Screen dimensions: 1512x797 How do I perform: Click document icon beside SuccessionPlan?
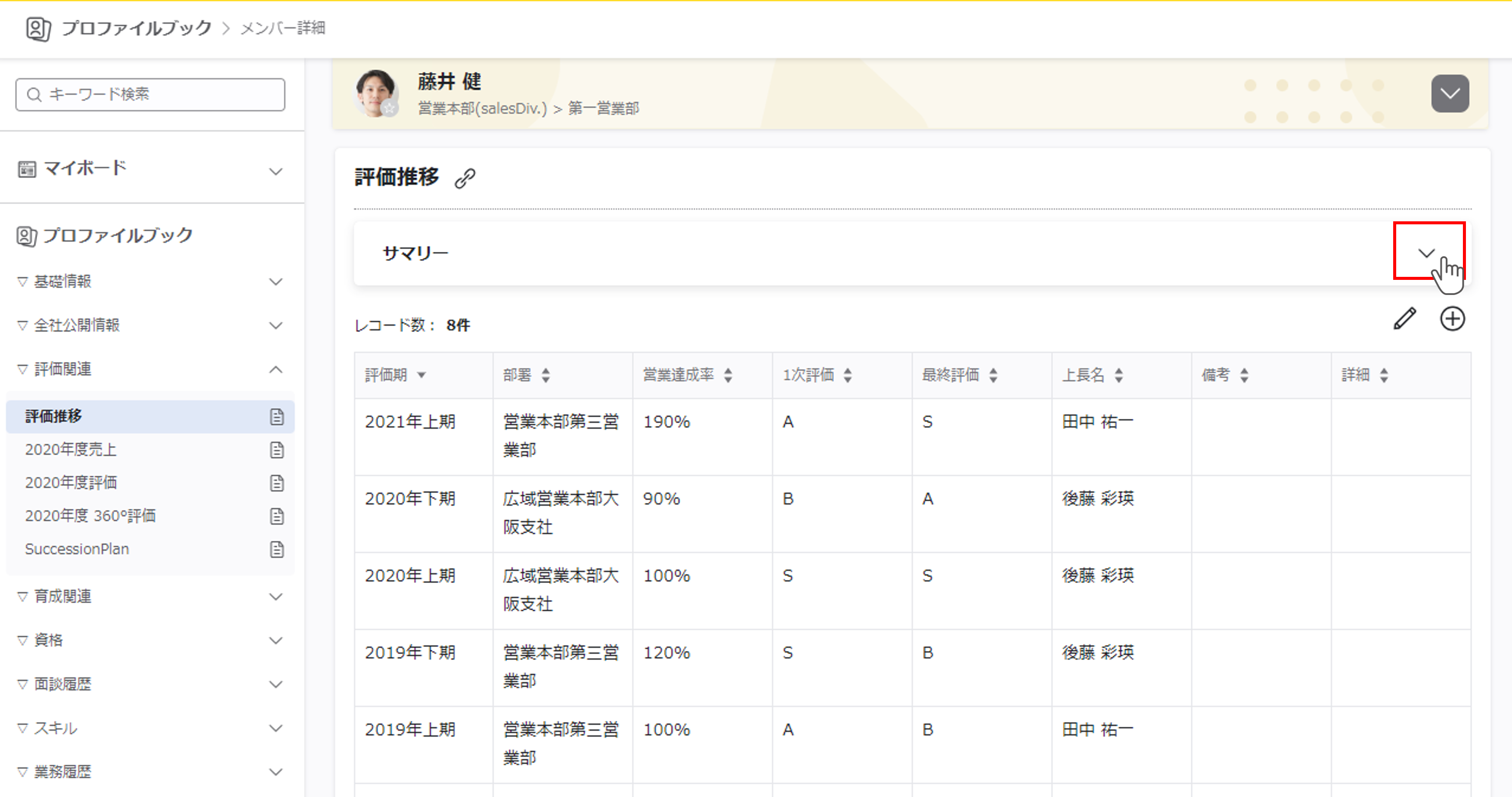pyautogui.click(x=276, y=549)
